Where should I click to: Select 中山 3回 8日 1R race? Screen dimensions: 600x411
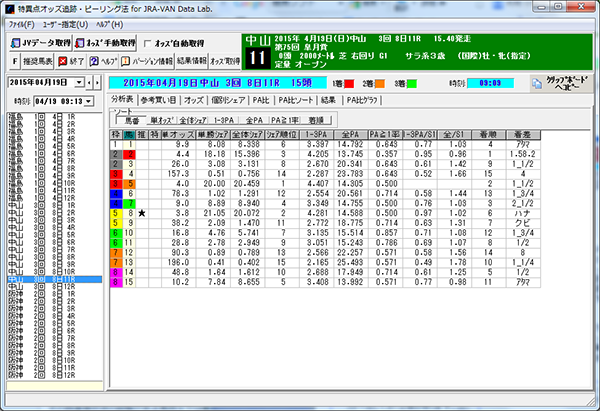click(54, 206)
